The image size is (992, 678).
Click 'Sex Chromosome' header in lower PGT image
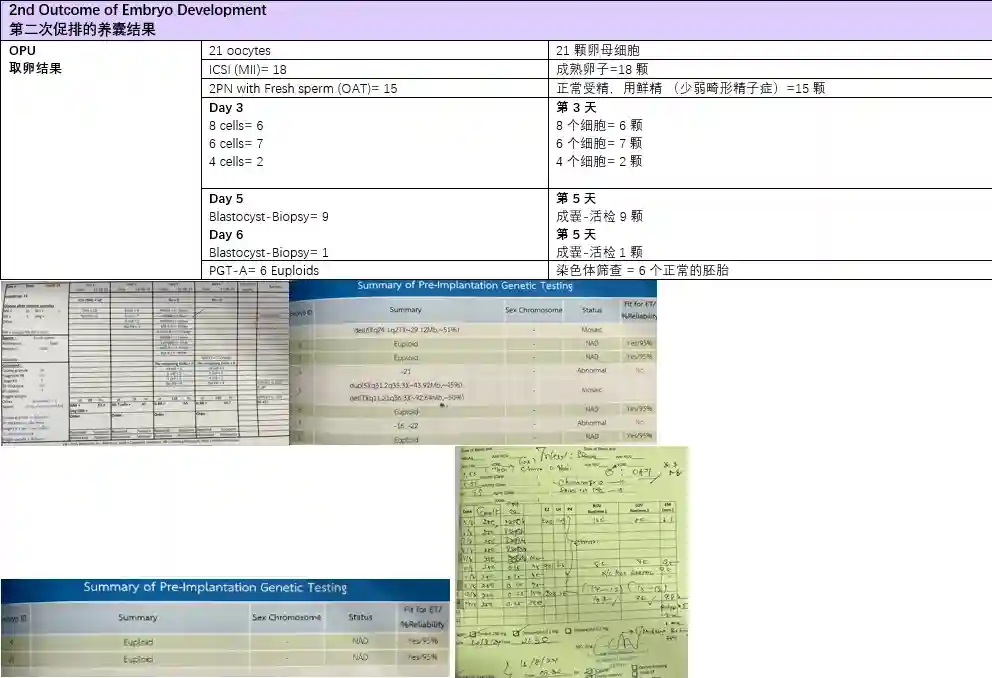click(x=287, y=618)
